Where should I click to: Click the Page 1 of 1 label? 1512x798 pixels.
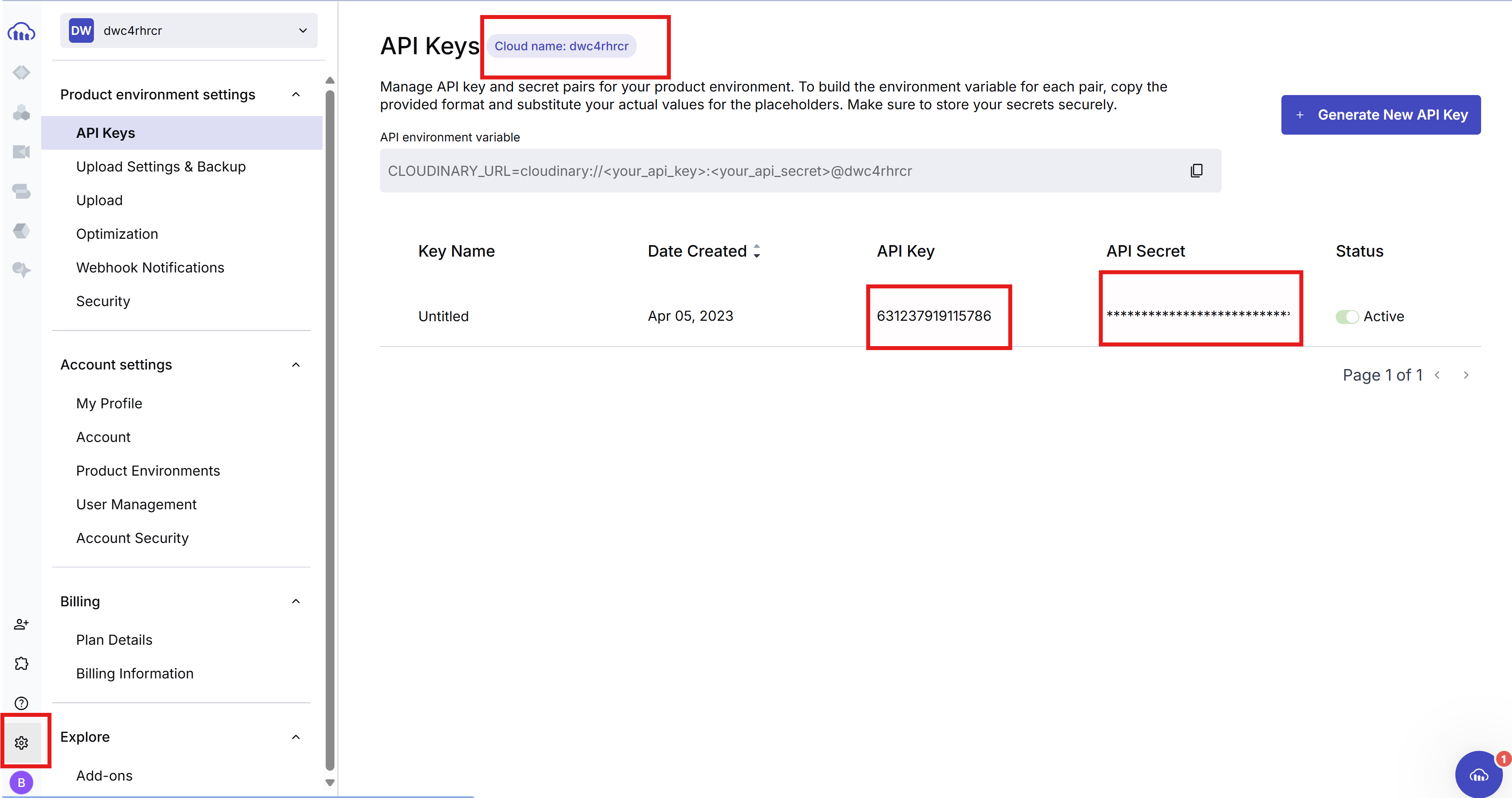(x=1382, y=375)
